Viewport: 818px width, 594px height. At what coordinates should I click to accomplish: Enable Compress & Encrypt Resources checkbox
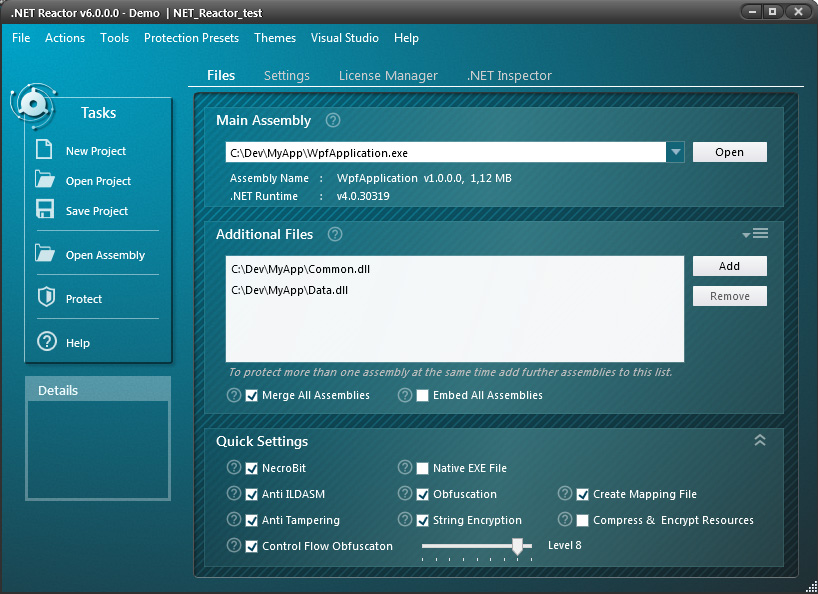582,520
